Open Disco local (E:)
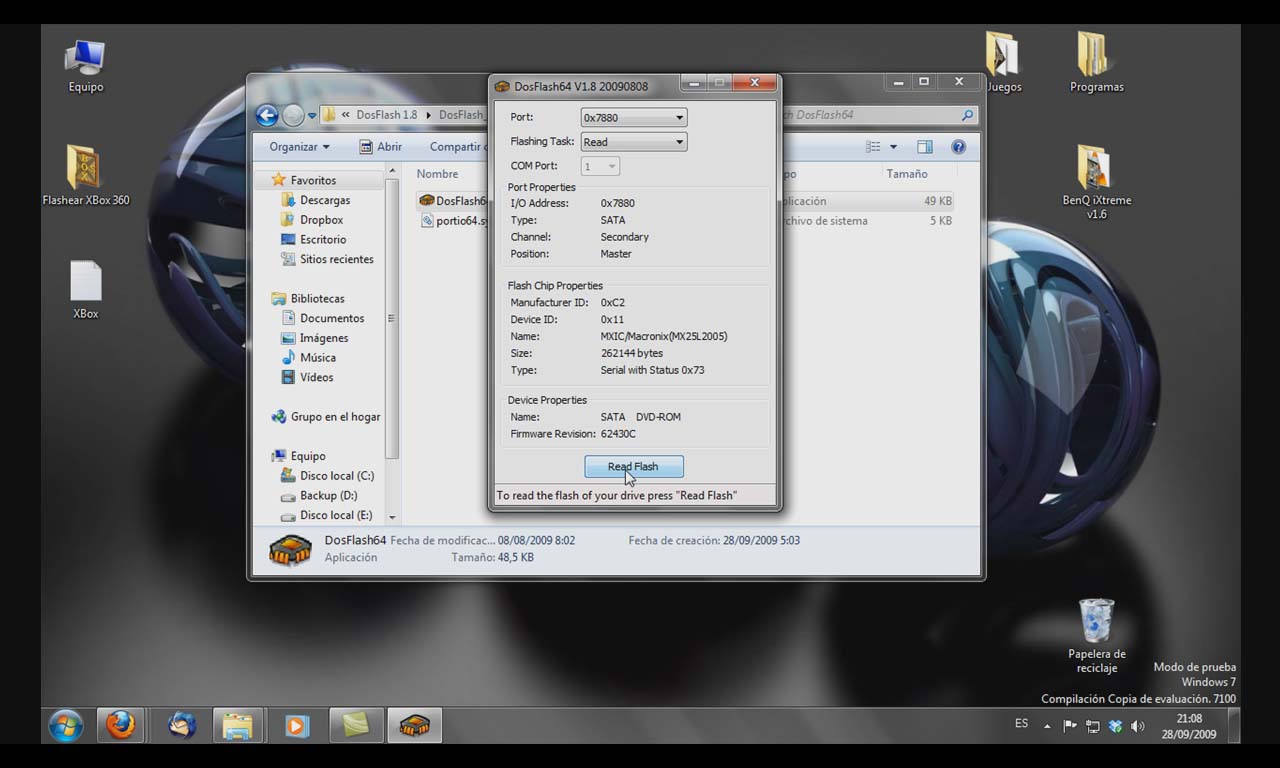Viewport: 1280px width, 768px height. tap(336, 515)
